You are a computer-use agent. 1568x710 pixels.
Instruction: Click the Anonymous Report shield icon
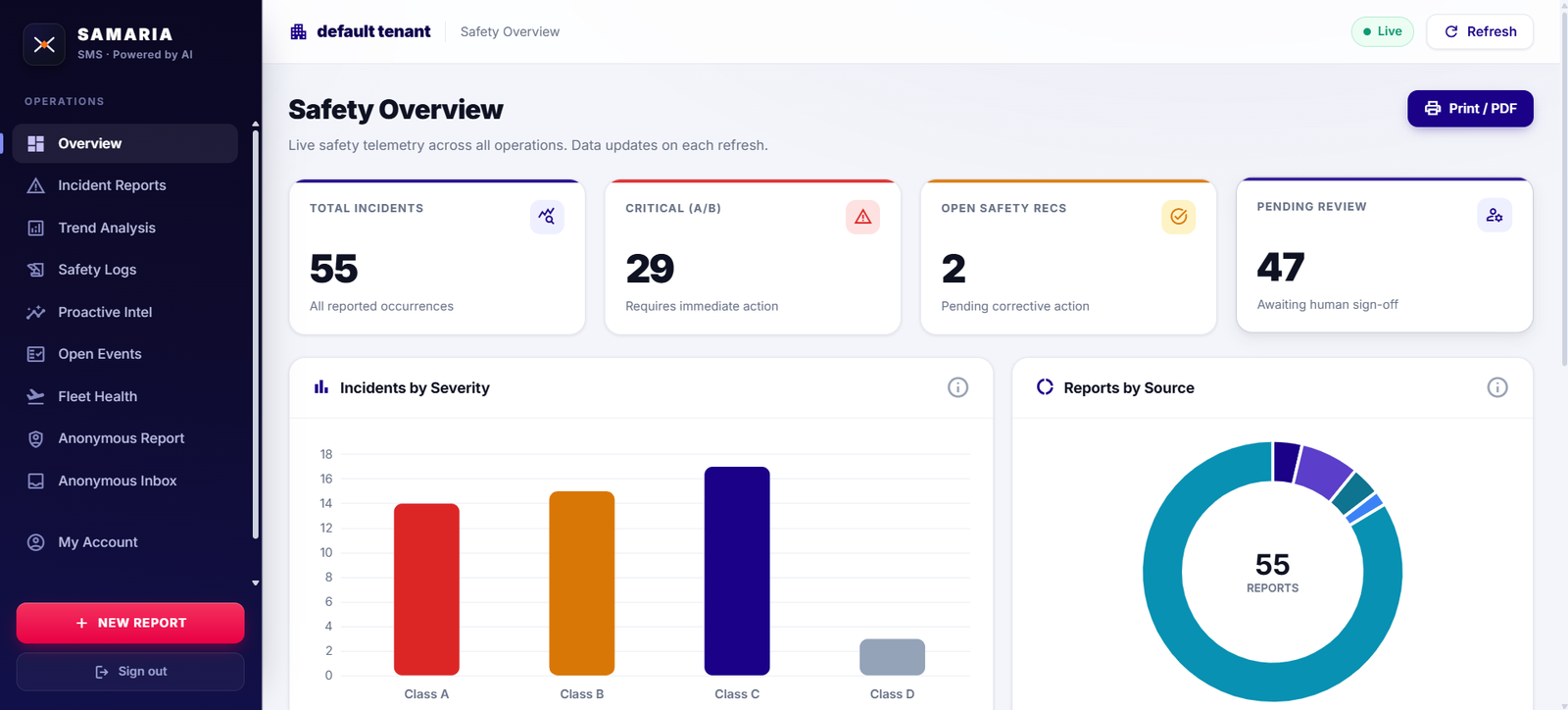(36, 438)
